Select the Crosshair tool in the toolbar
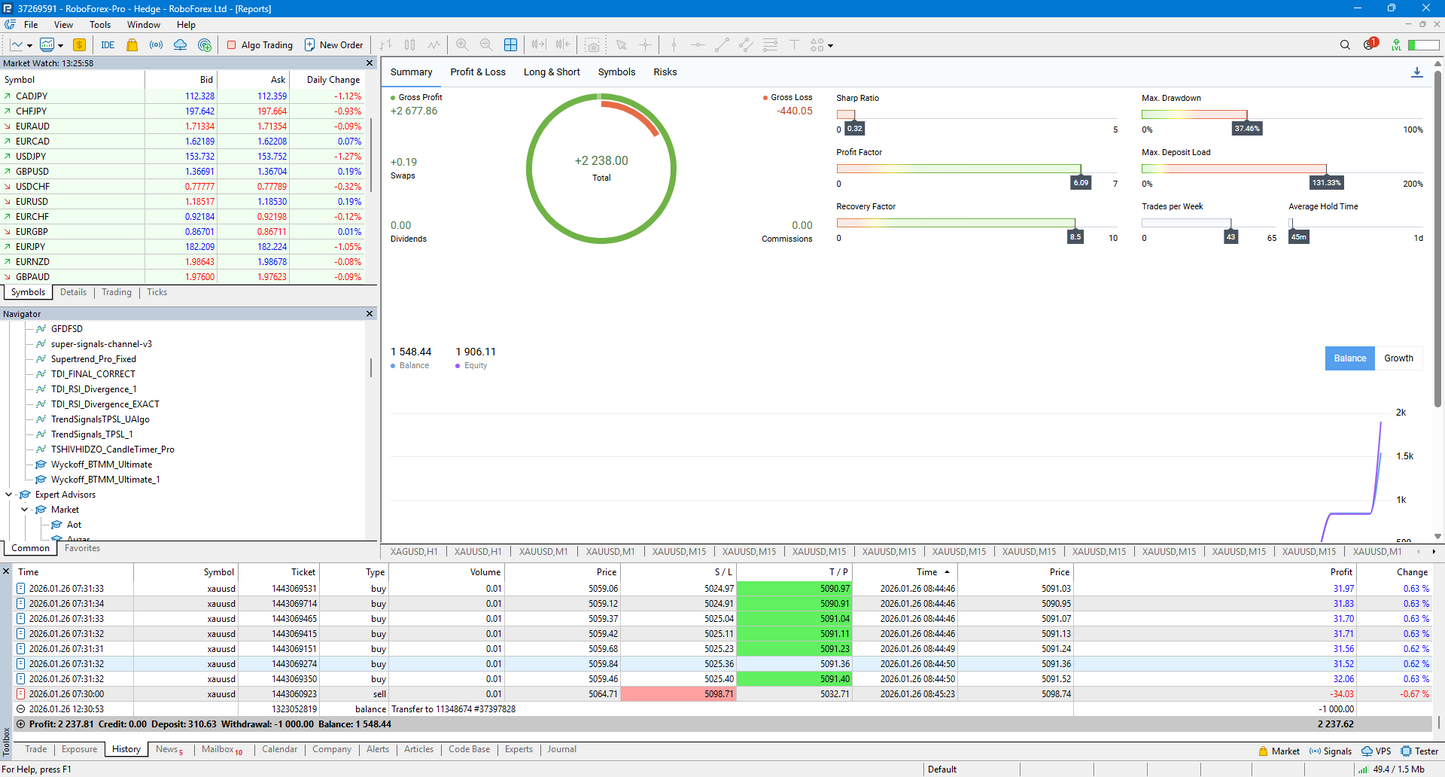The height and width of the screenshot is (777, 1445). pos(645,45)
